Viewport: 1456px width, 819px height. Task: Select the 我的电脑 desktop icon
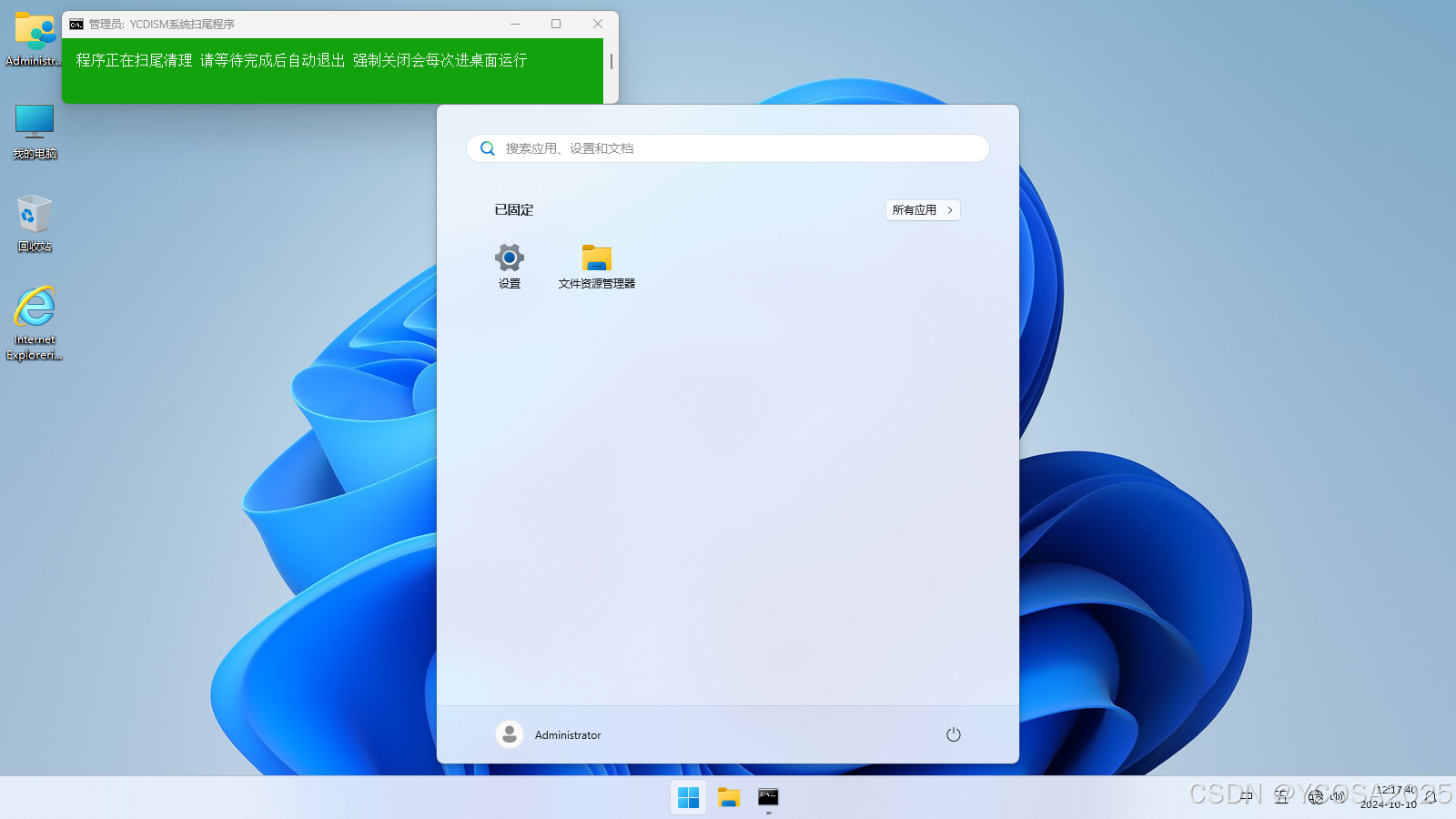(35, 131)
